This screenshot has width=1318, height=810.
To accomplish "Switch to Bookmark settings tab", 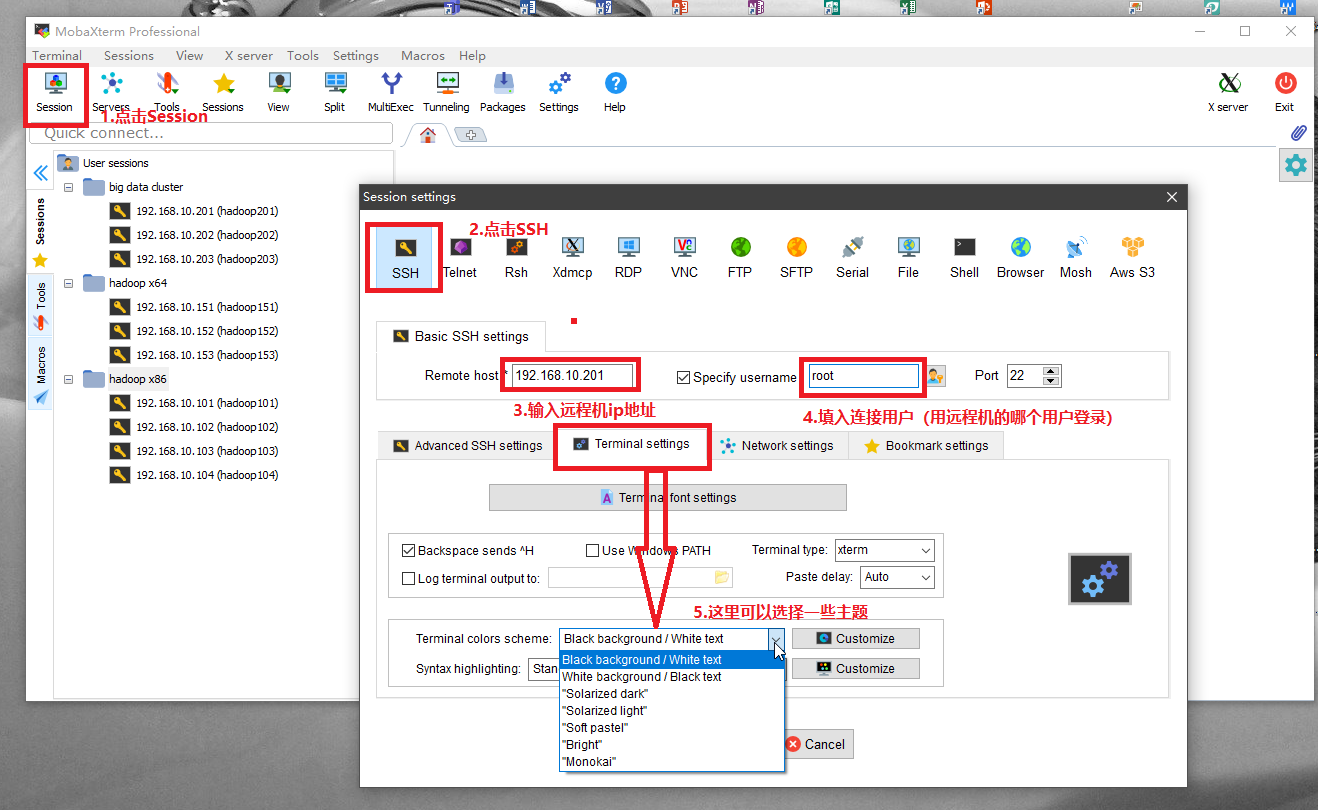I will point(925,446).
